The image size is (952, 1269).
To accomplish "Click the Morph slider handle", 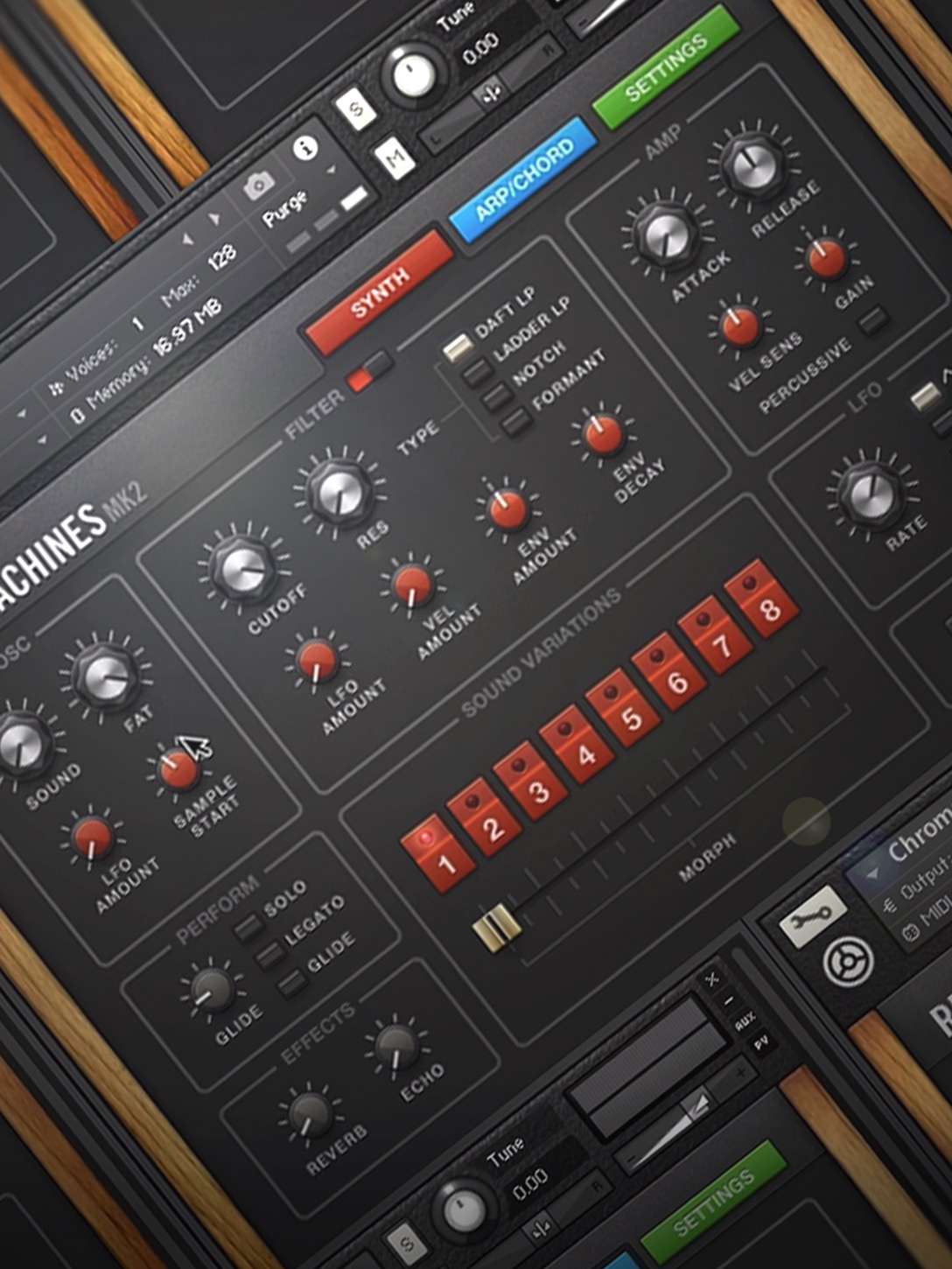I will click(496, 928).
